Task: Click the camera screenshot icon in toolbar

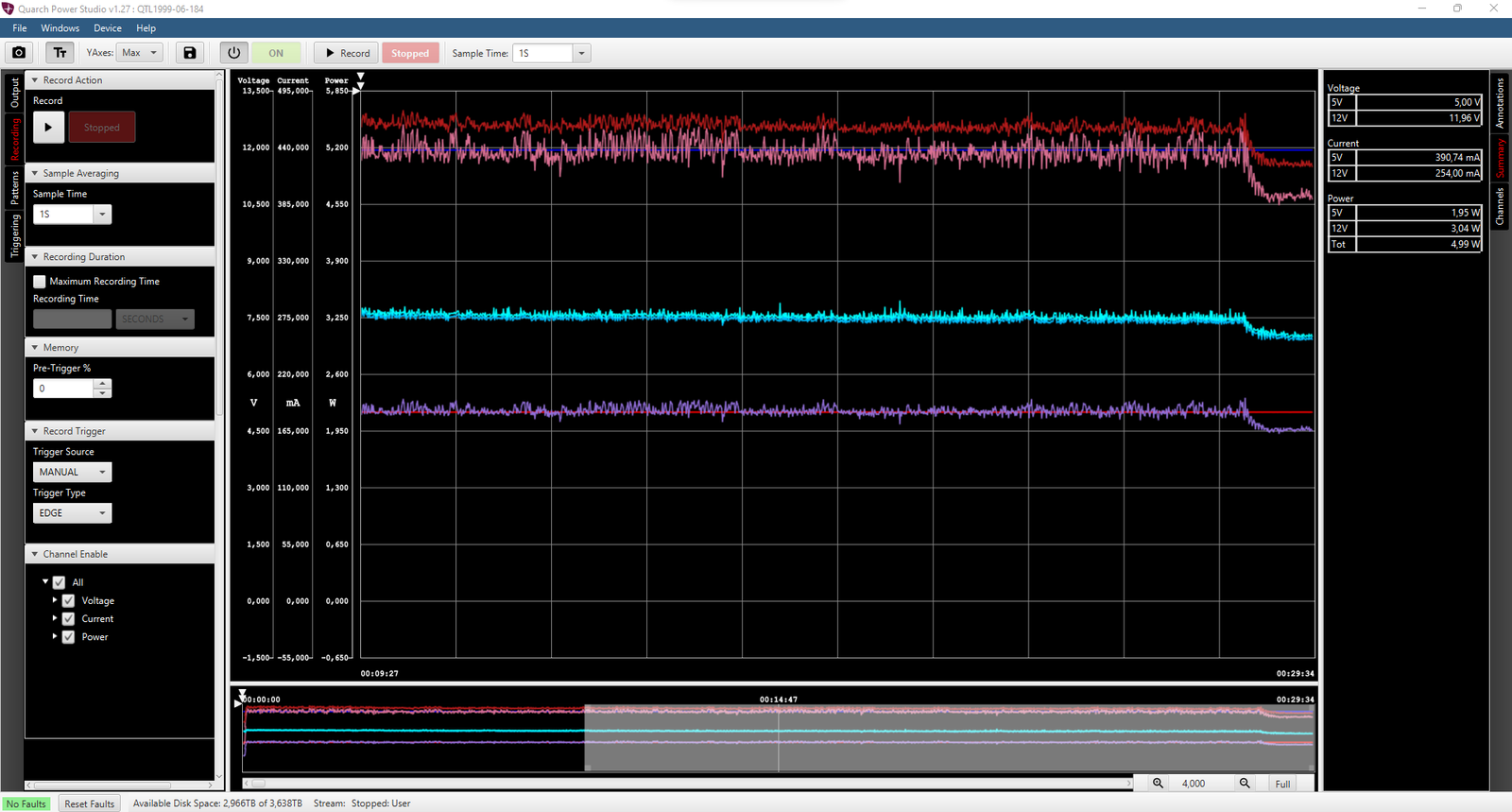Action: tap(19, 53)
